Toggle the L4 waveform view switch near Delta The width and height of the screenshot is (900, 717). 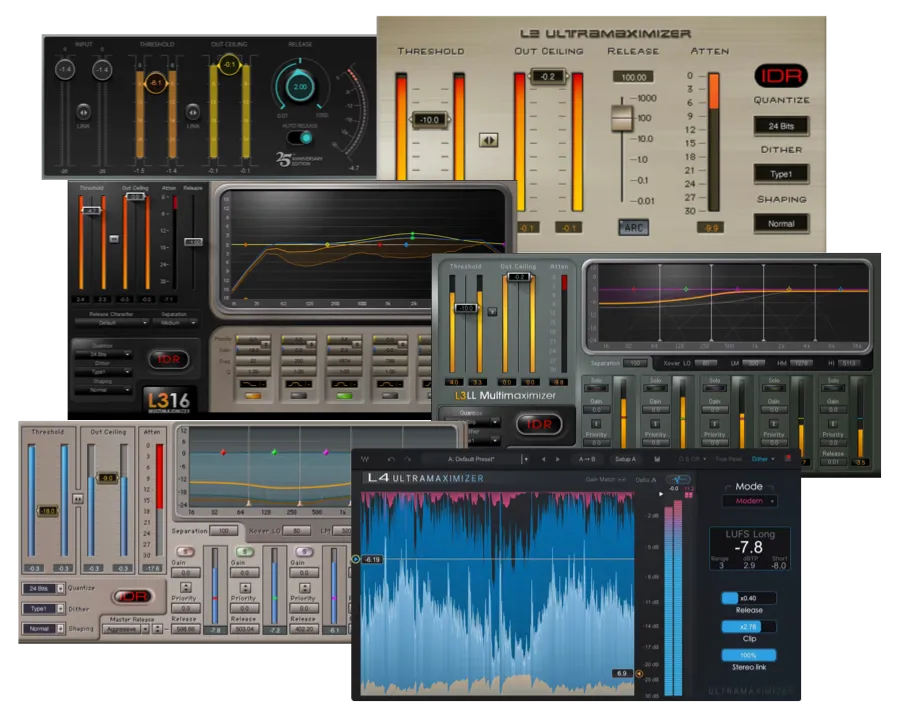(678, 479)
